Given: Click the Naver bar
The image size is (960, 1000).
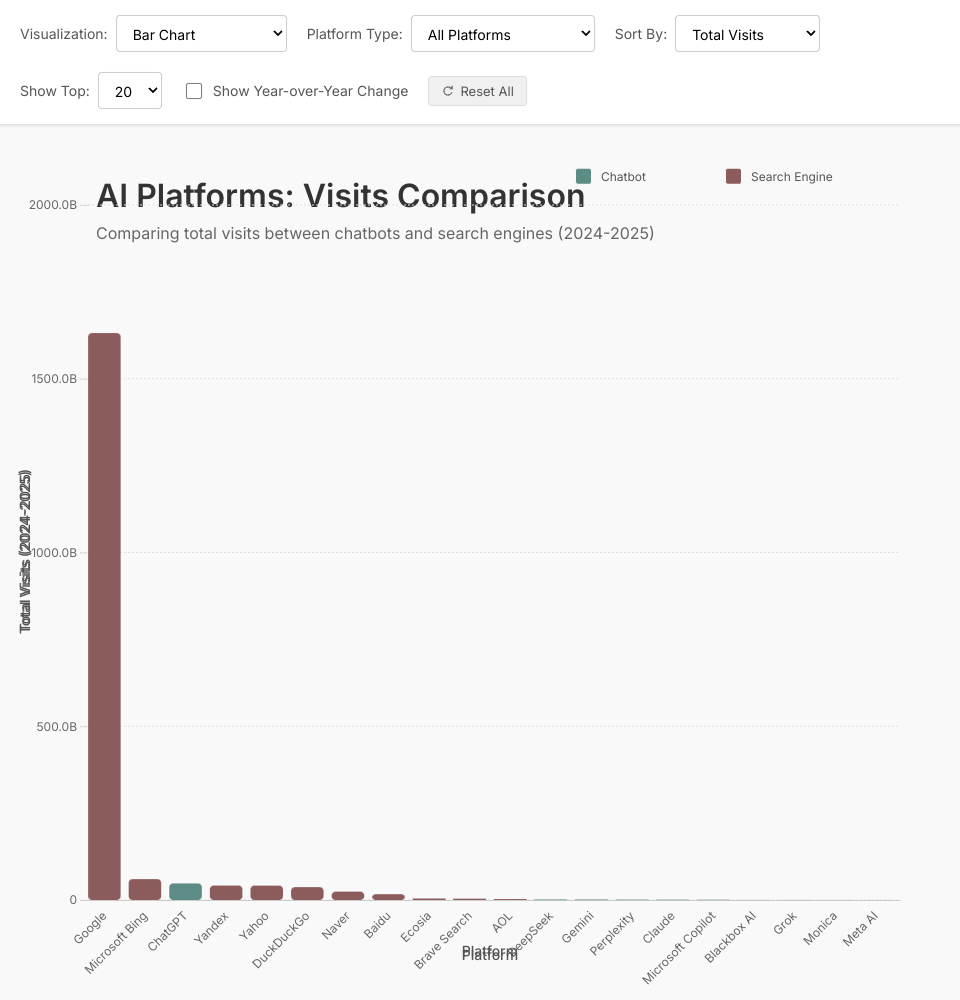Looking at the screenshot, I should pyautogui.click(x=348, y=895).
